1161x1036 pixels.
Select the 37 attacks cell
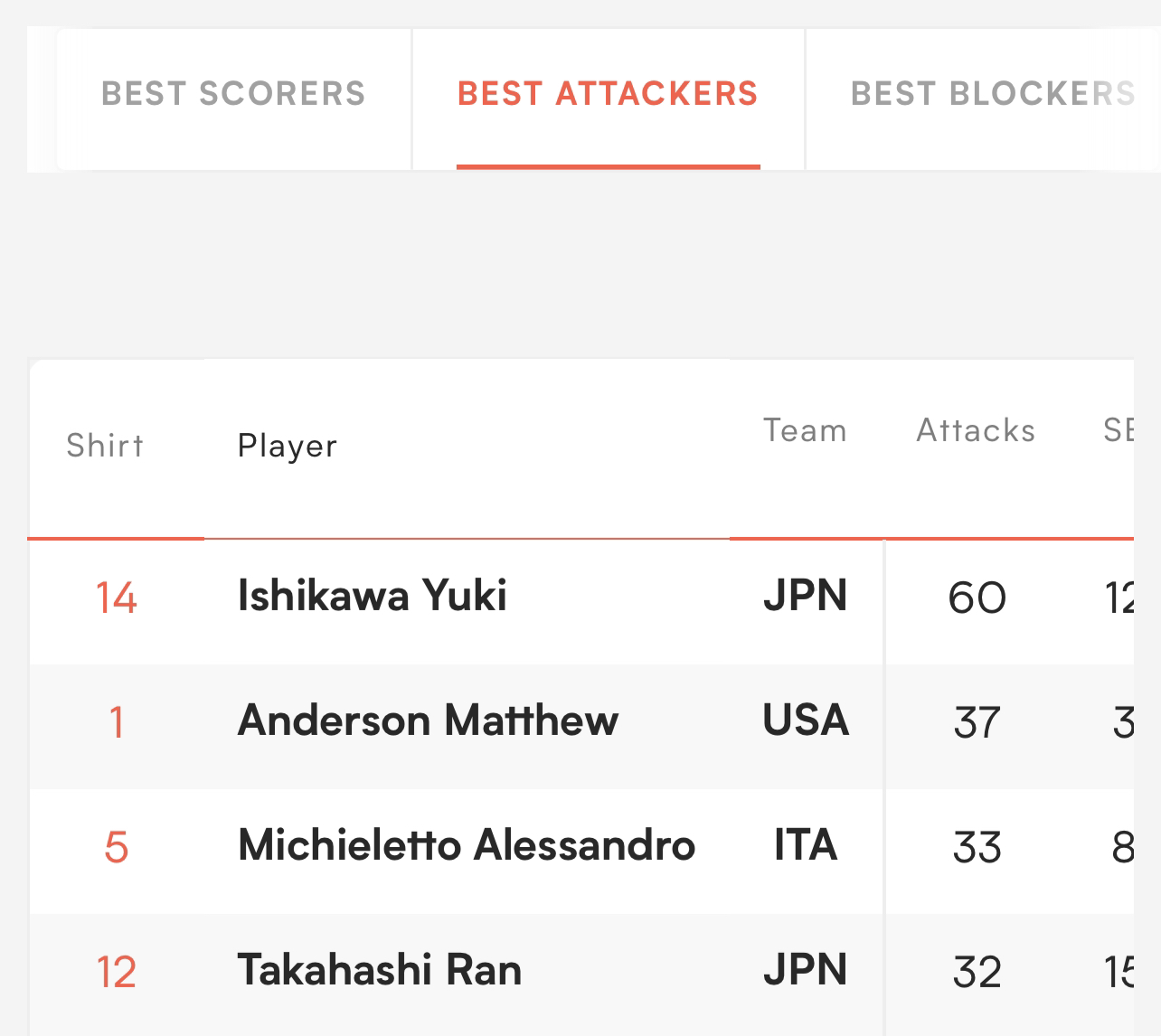tap(977, 723)
